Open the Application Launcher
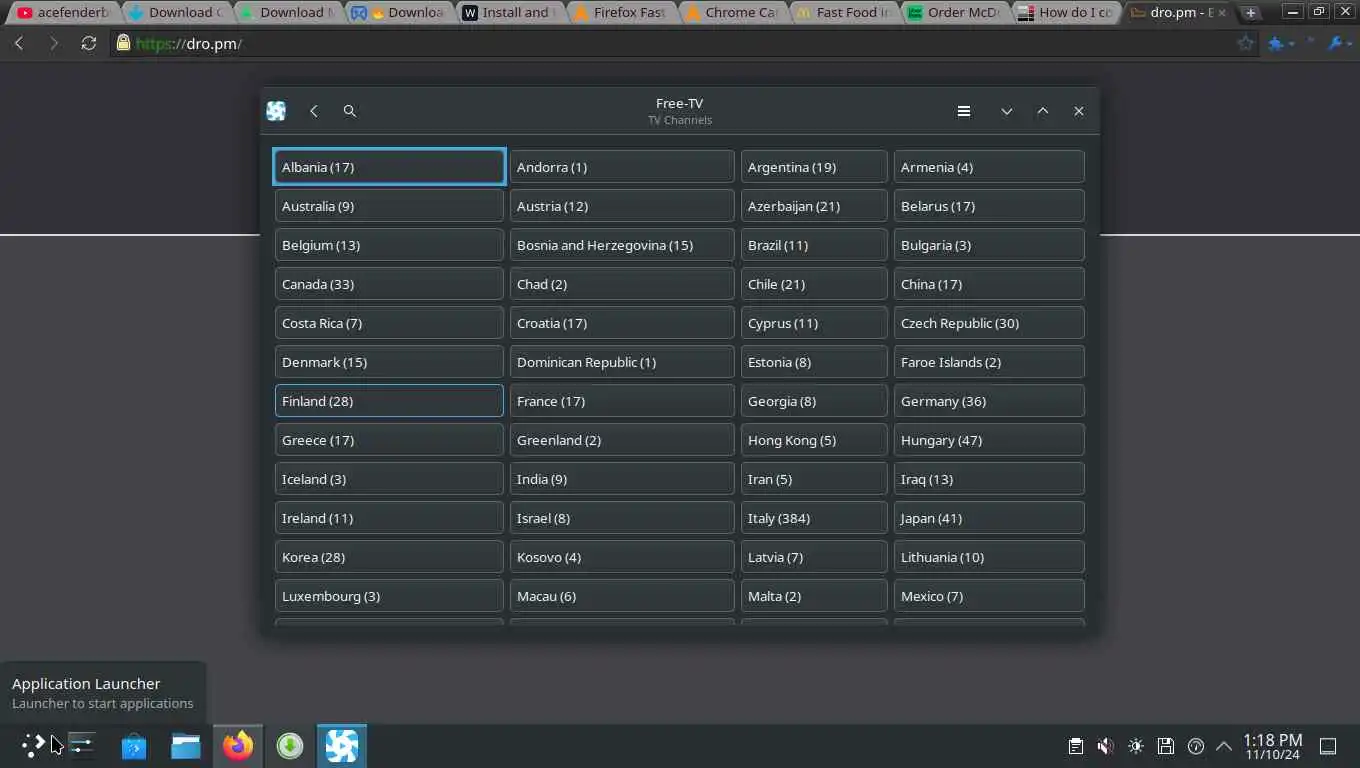The height and width of the screenshot is (768, 1360). (x=33, y=745)
